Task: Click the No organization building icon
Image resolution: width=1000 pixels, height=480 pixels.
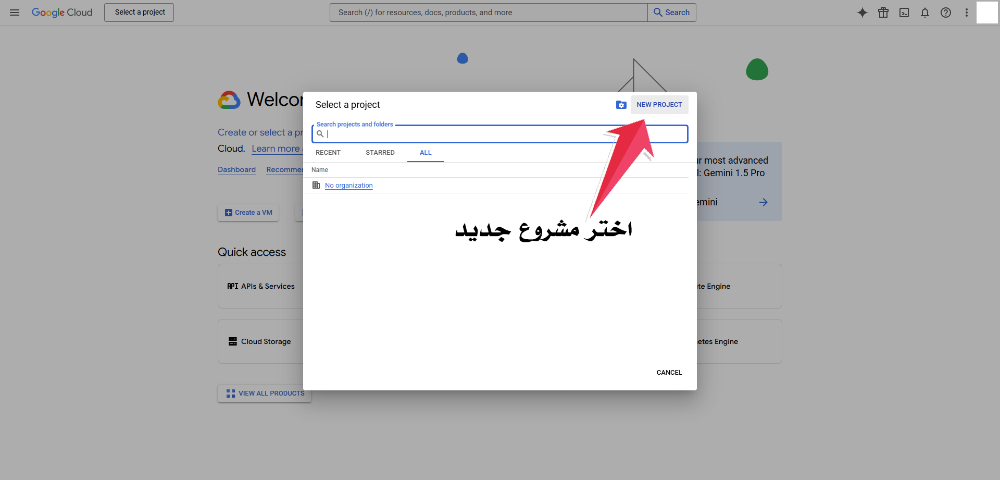Action: point(316,185)
